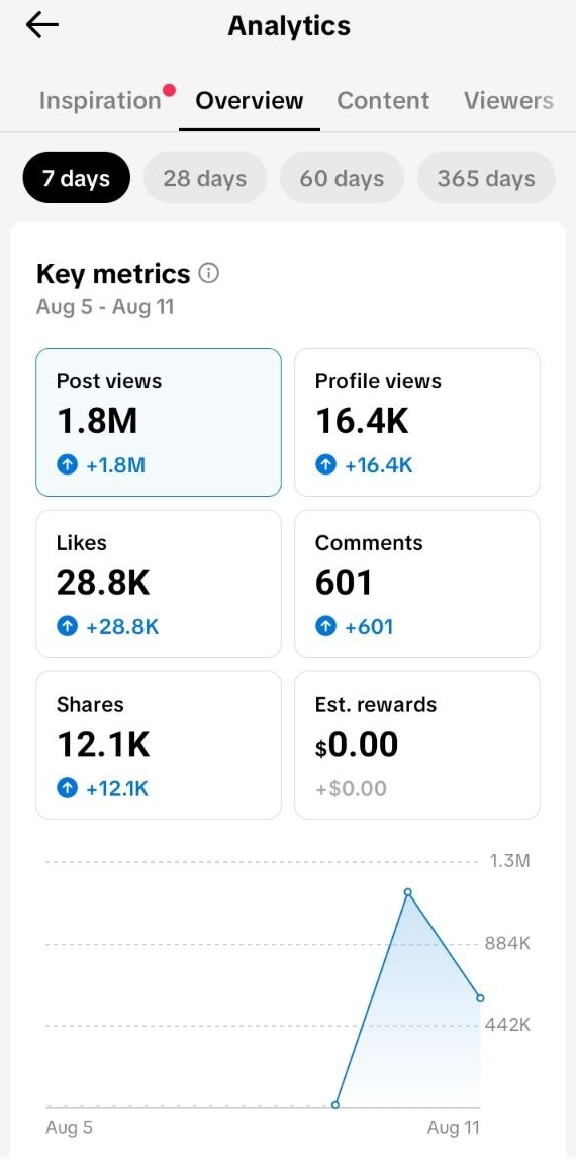Click the Comments increase arrow icon

pyautogui.click(x=325, y=627)
